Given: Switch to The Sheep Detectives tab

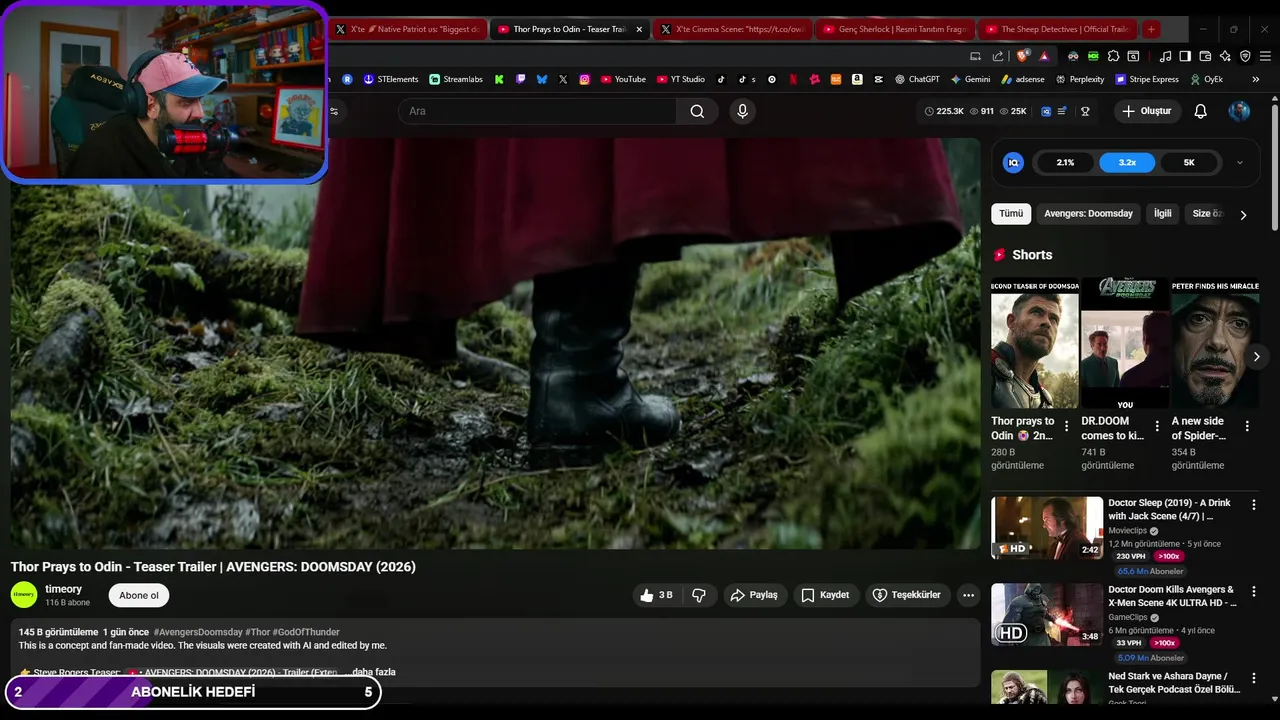Looking at the screenshot, I should [1057, 29].
